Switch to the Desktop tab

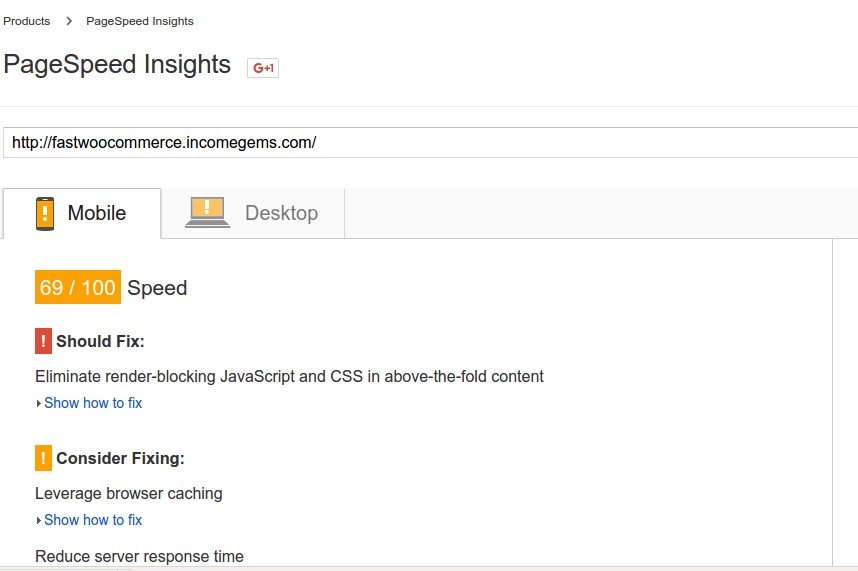[x=253, y=213]
